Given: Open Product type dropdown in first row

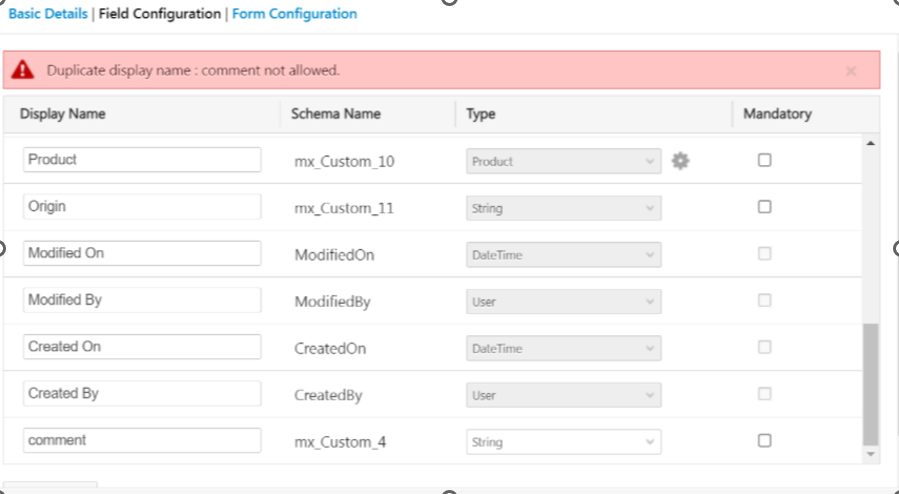Looking at the screenshot, I should [x=563, y=161].
